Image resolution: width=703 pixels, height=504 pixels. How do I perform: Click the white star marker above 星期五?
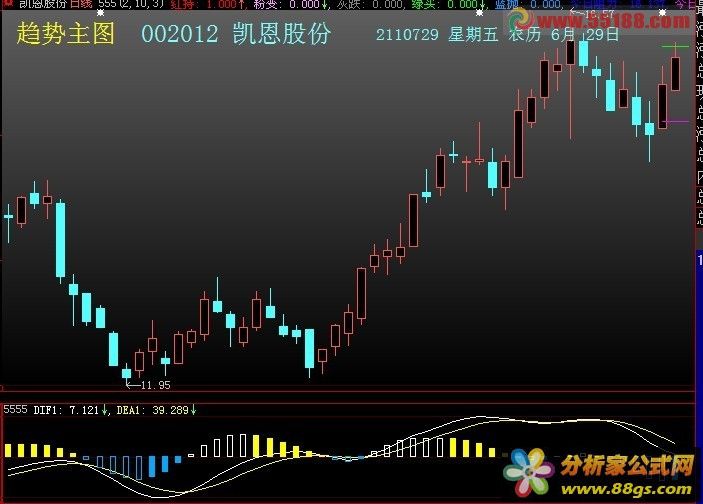[479, 13]
